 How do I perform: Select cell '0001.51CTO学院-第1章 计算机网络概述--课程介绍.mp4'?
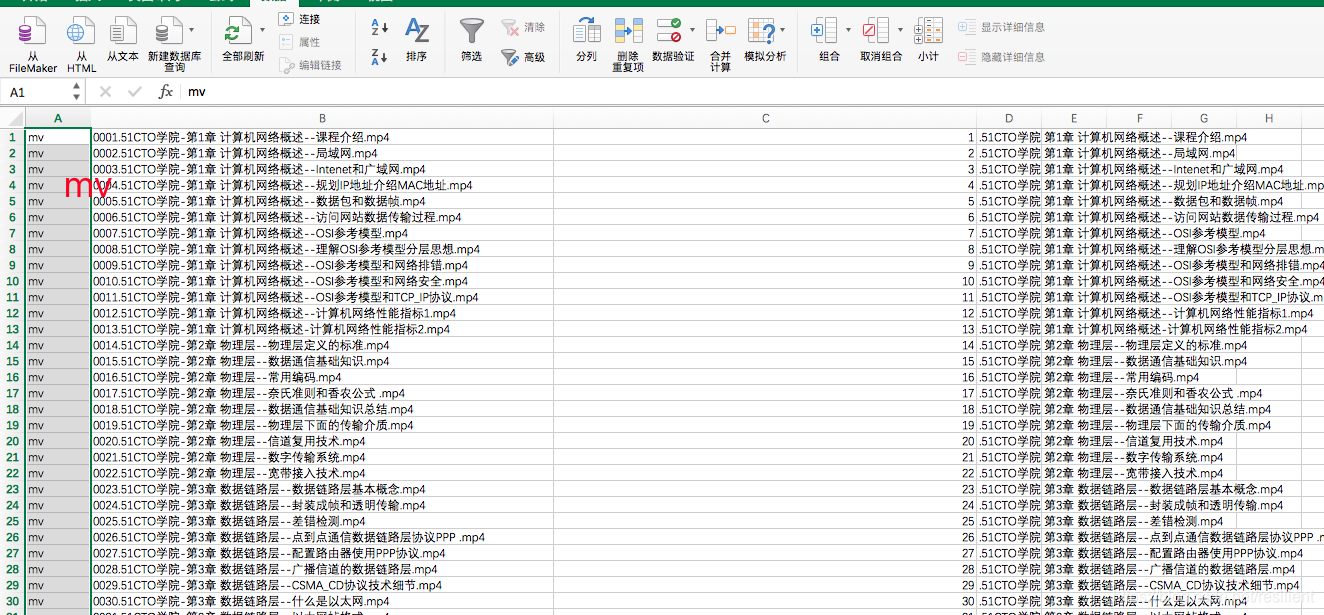coord(322,137)
